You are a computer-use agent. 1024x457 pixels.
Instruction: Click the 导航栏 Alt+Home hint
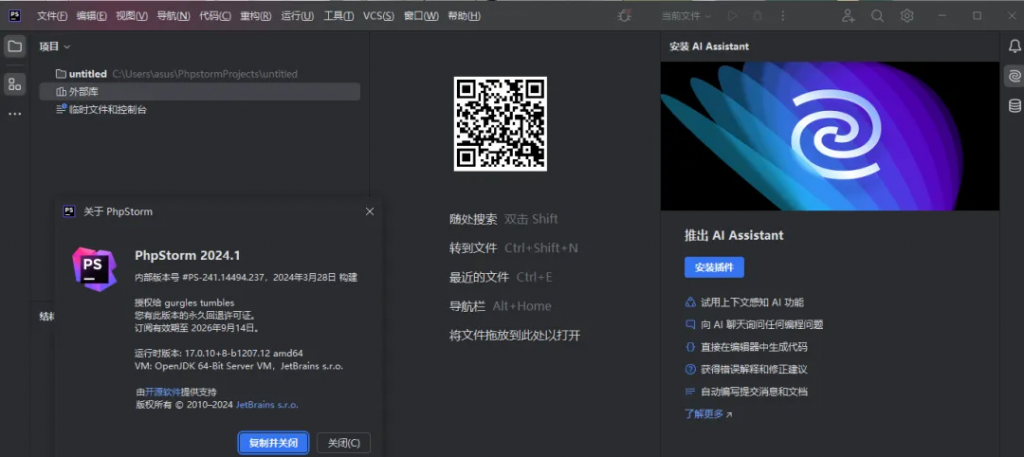coord(500,306)
